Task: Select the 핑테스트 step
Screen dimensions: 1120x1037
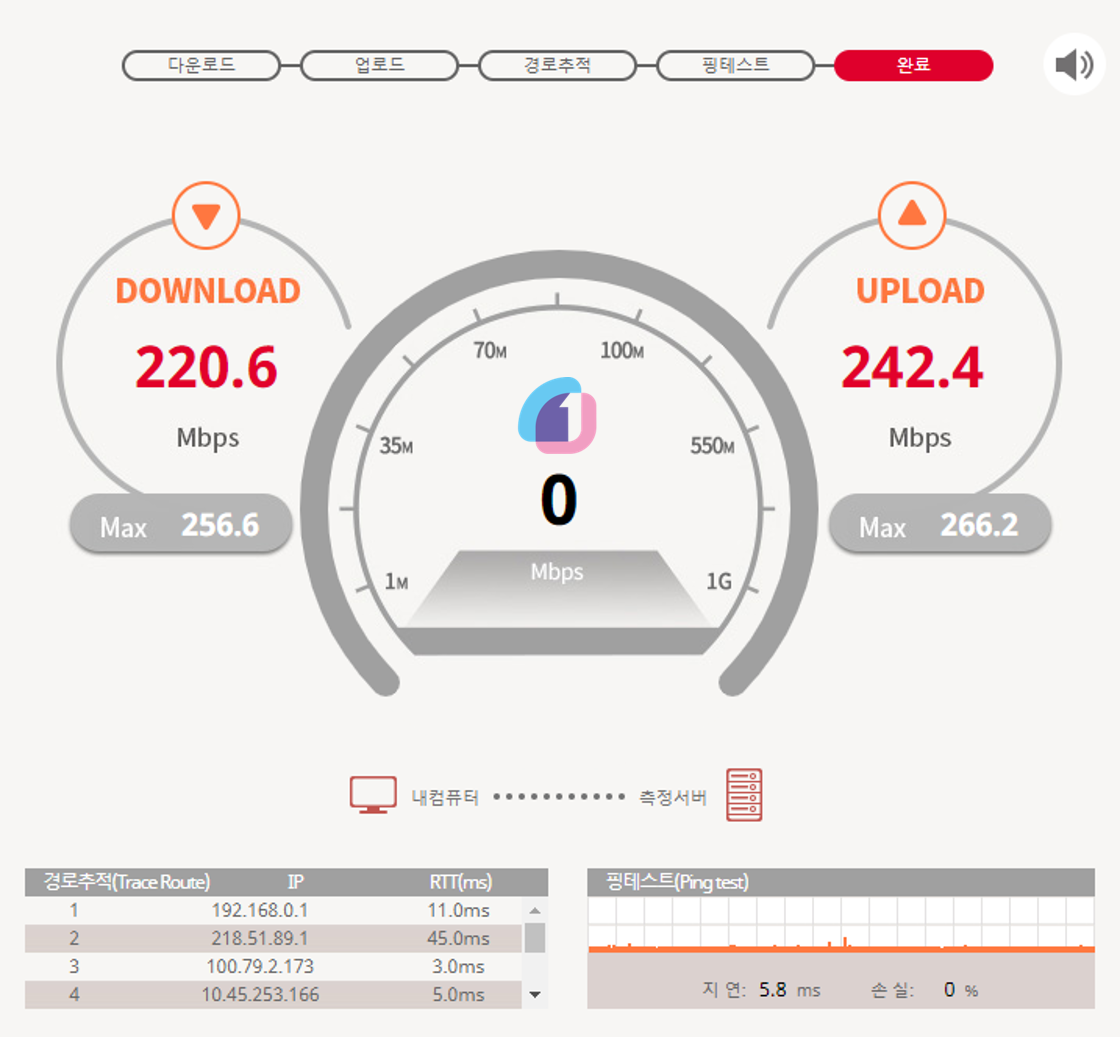Action: tap(735, 65)
